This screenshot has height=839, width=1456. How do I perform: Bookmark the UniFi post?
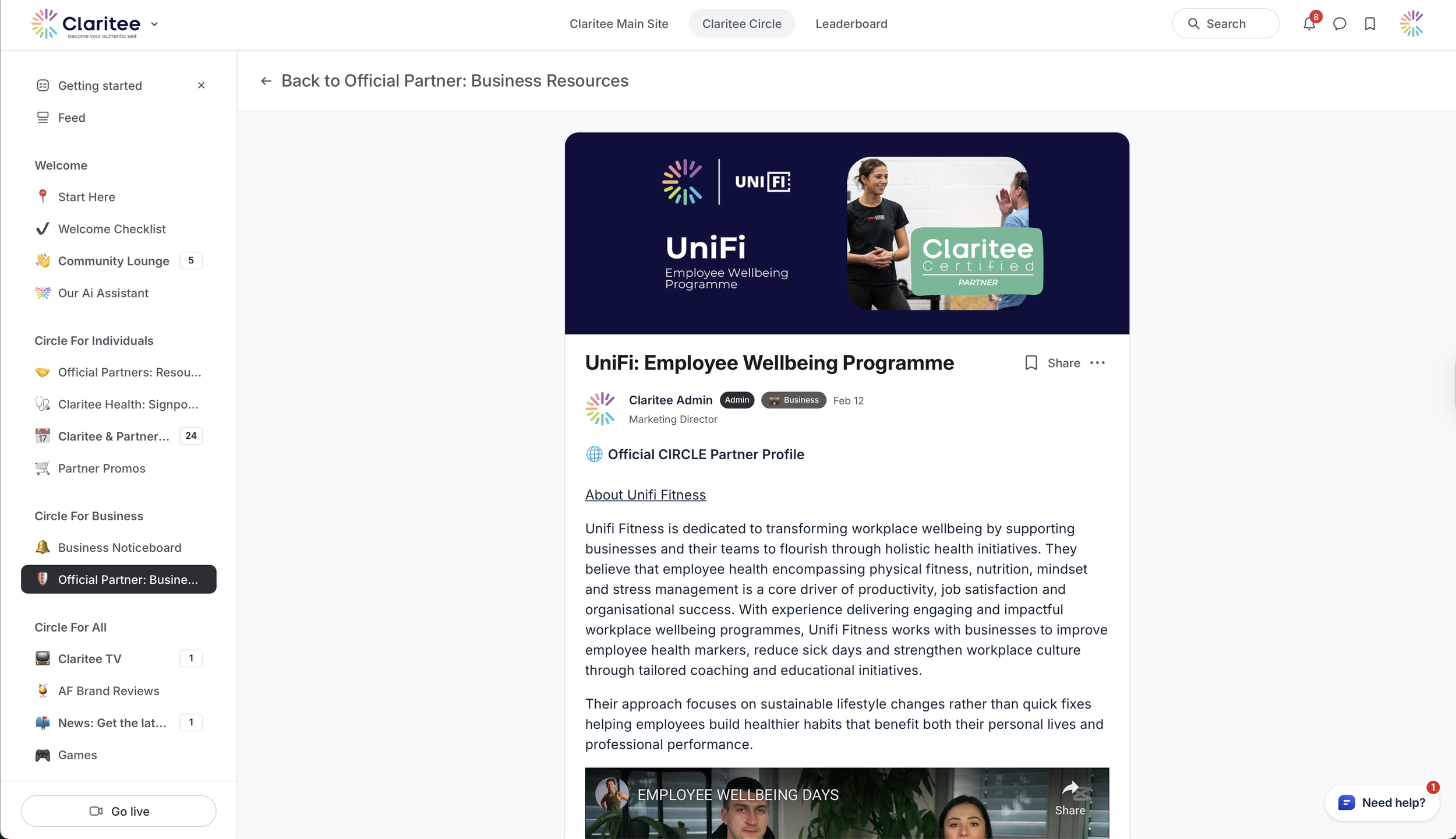[x=1031, y=363]
